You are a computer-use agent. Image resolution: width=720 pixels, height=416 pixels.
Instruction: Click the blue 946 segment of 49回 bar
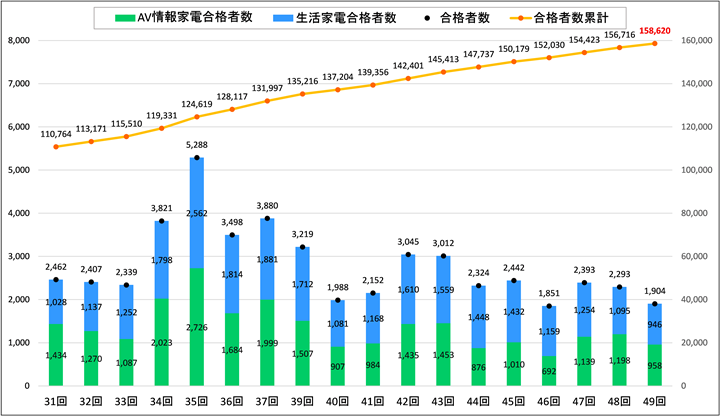pyautogui.click(x=656, y=324)
